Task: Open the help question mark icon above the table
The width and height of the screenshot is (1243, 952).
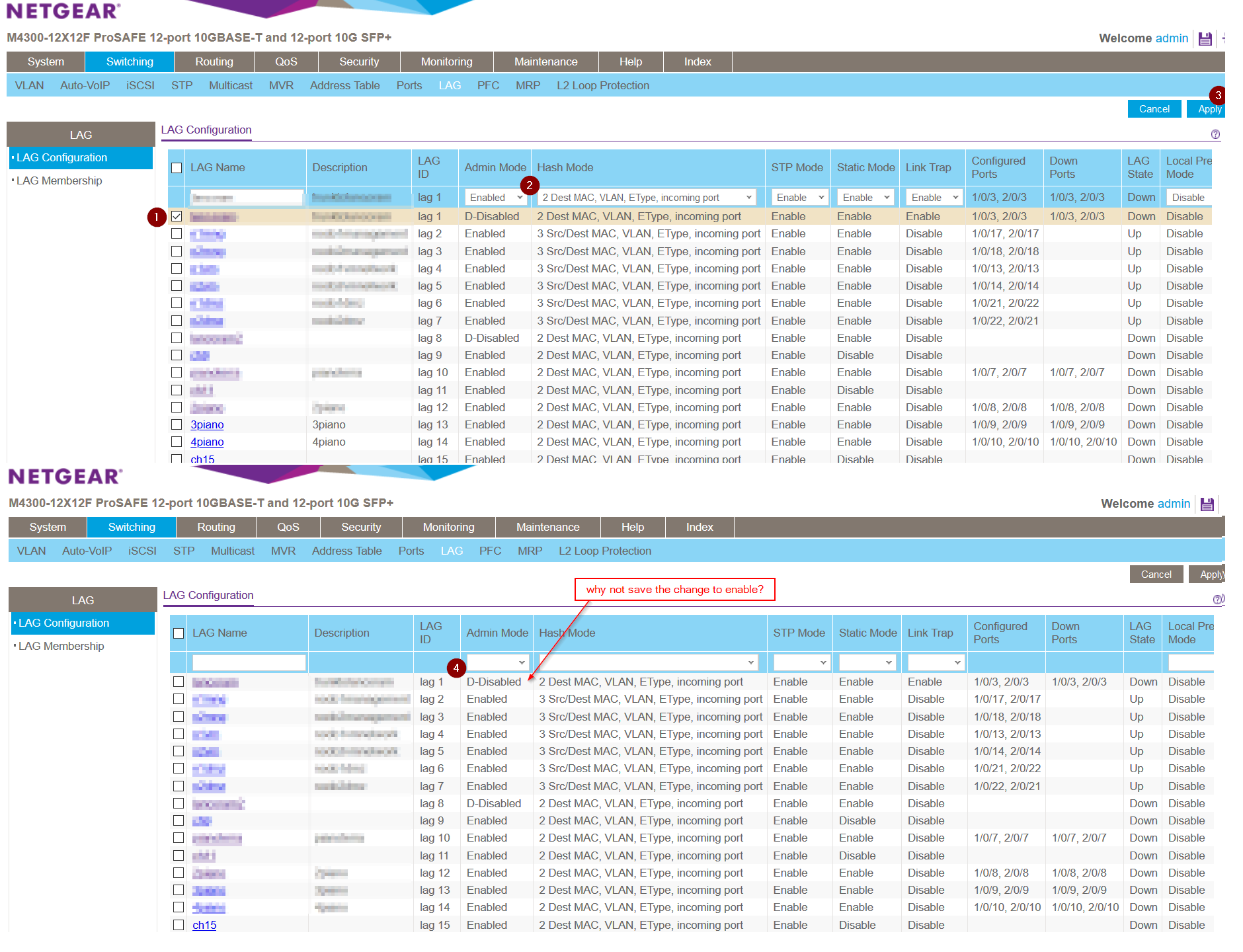Action: pos(1215,134)
